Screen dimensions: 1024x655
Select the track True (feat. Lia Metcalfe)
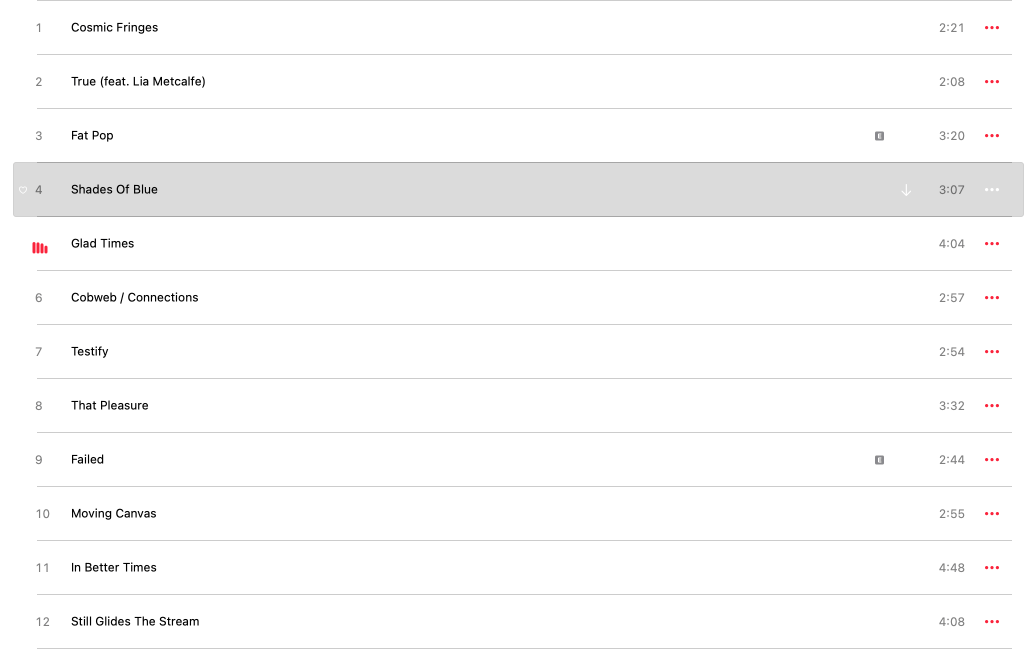click(138, 82)
